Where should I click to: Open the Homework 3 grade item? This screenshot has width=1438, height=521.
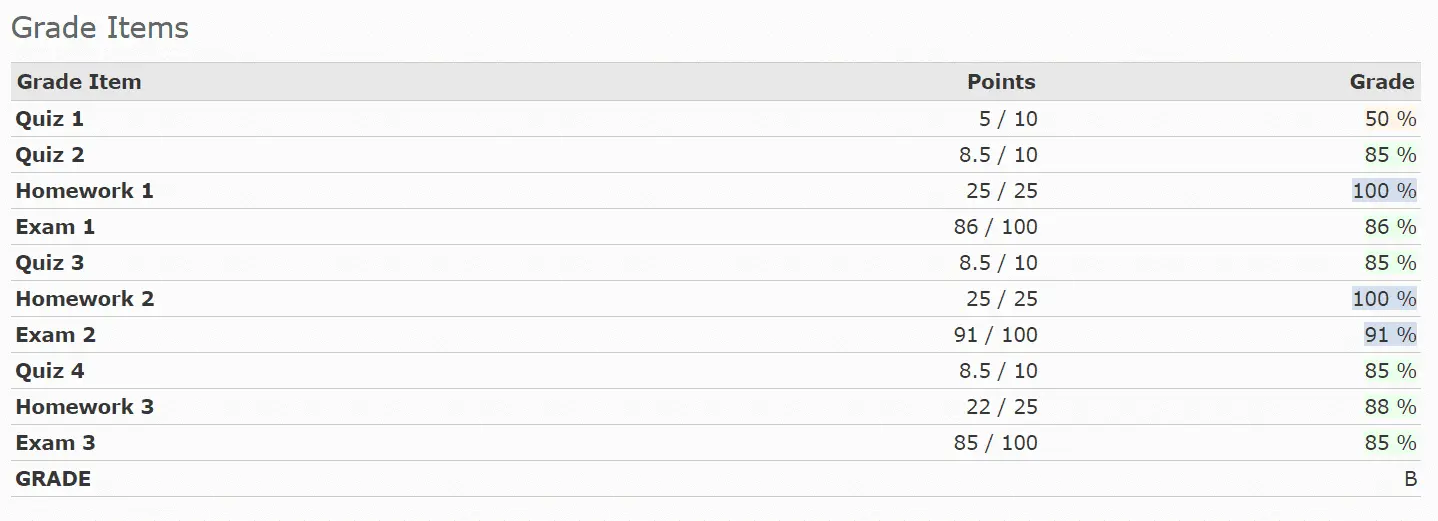[85, 407]
